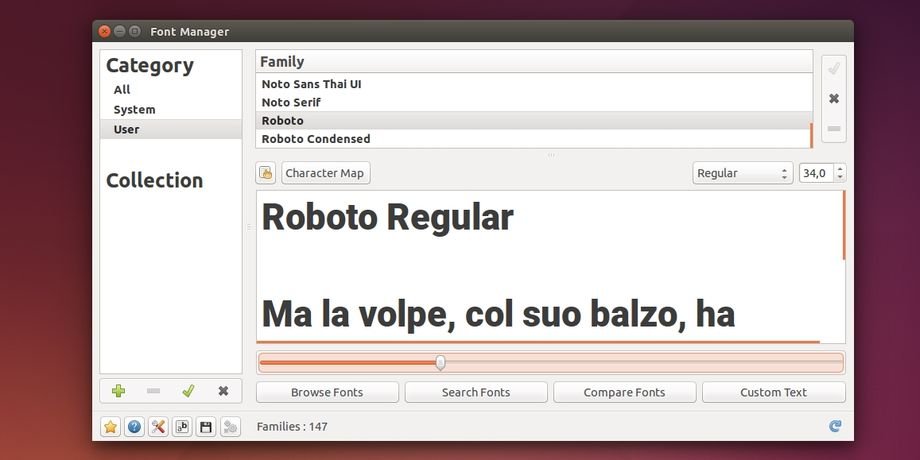Click the font size field showing 34,0
This screenshot has width=920, height=460.
pos(817,173)
